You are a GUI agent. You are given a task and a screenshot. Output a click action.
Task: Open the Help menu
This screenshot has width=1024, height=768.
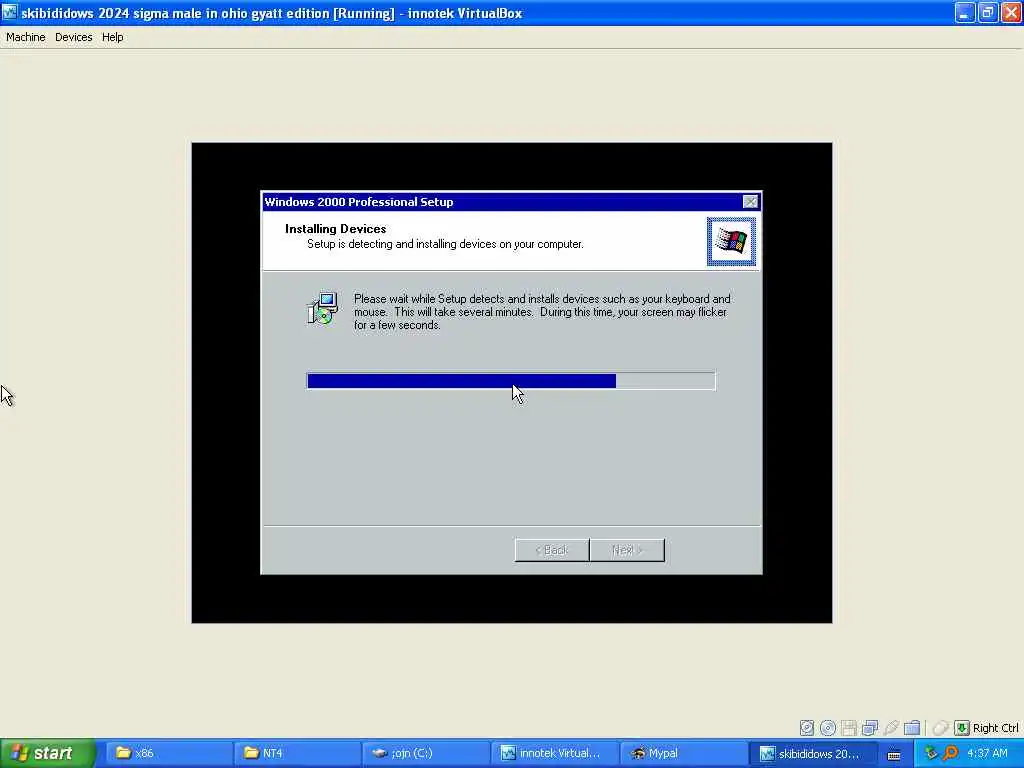[112, 37]
